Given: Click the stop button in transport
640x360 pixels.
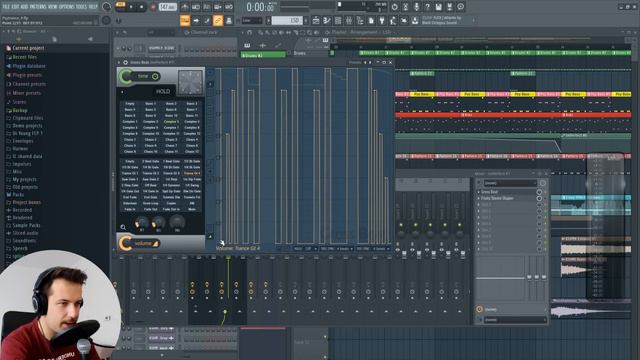Looking at the screenshot, I should click(142, 7).
